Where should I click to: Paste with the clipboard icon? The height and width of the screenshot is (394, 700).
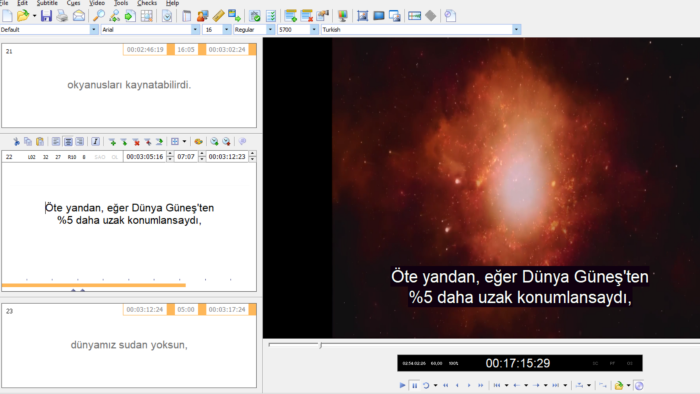point(40,142)
